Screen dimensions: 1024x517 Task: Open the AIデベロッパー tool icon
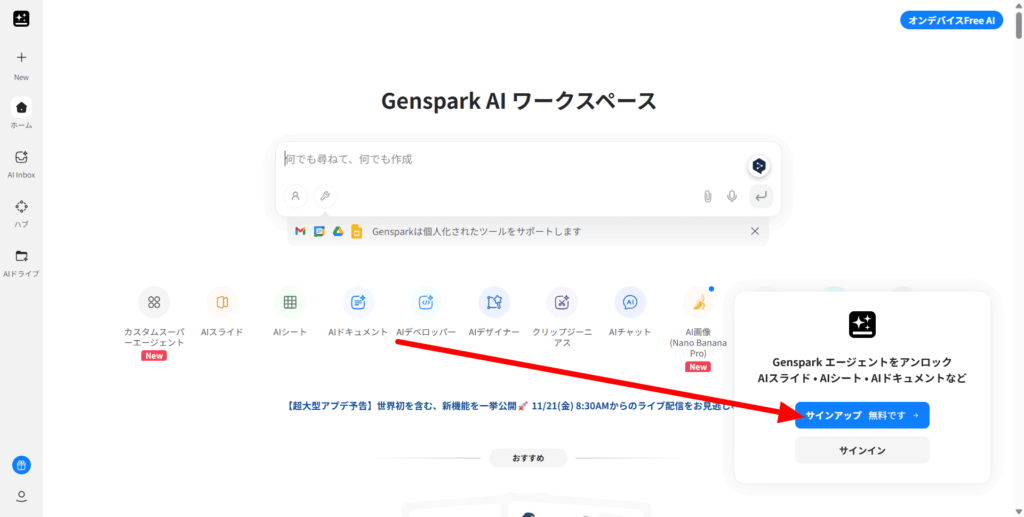point(426,302)
